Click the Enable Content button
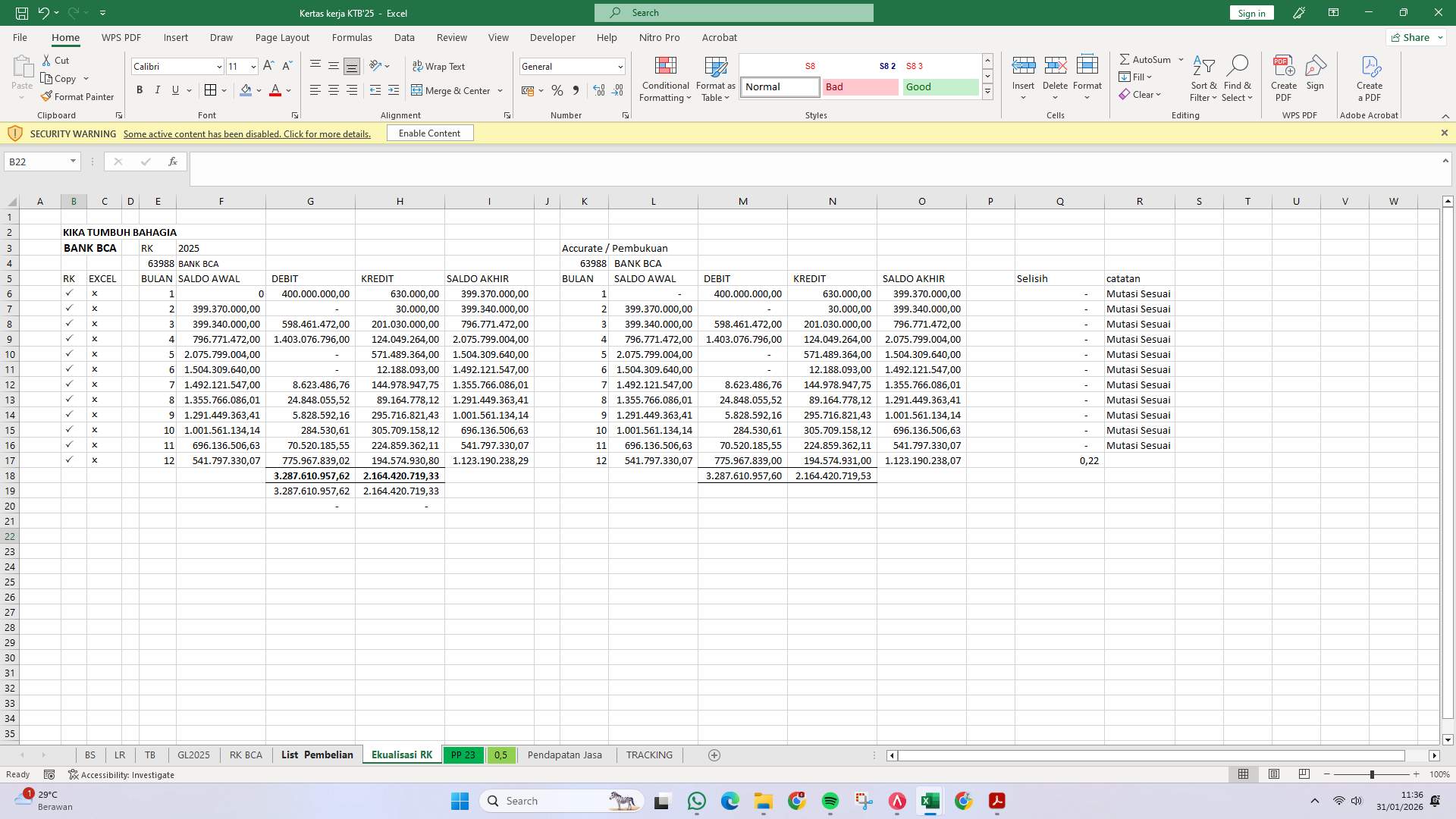 pyautogui.click(x=429, y=133)
